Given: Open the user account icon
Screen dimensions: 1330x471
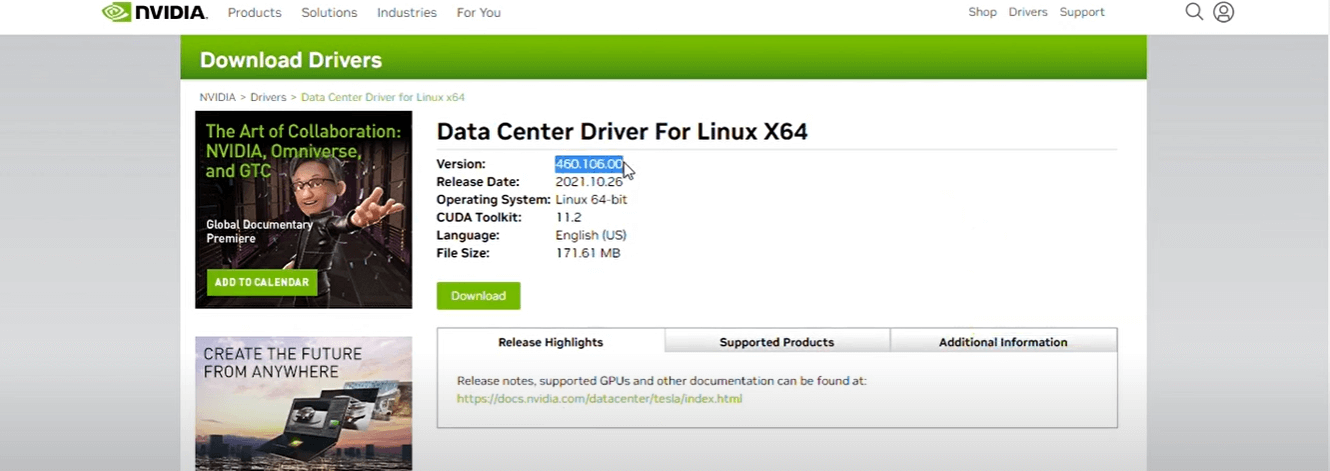Looking at the screenshot, I should coord(1223,12).
